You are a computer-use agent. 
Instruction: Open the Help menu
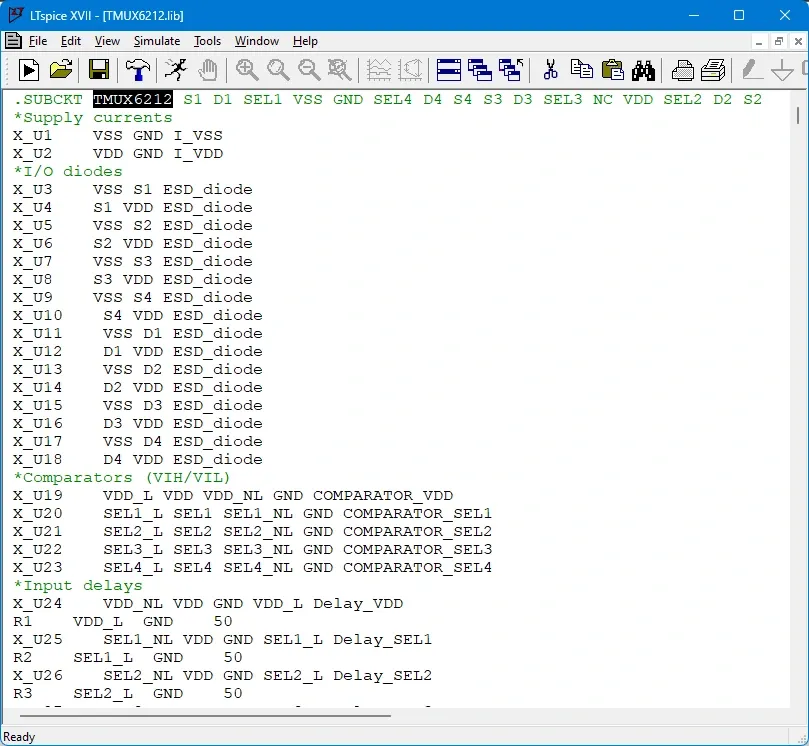[x=305, y=41]
